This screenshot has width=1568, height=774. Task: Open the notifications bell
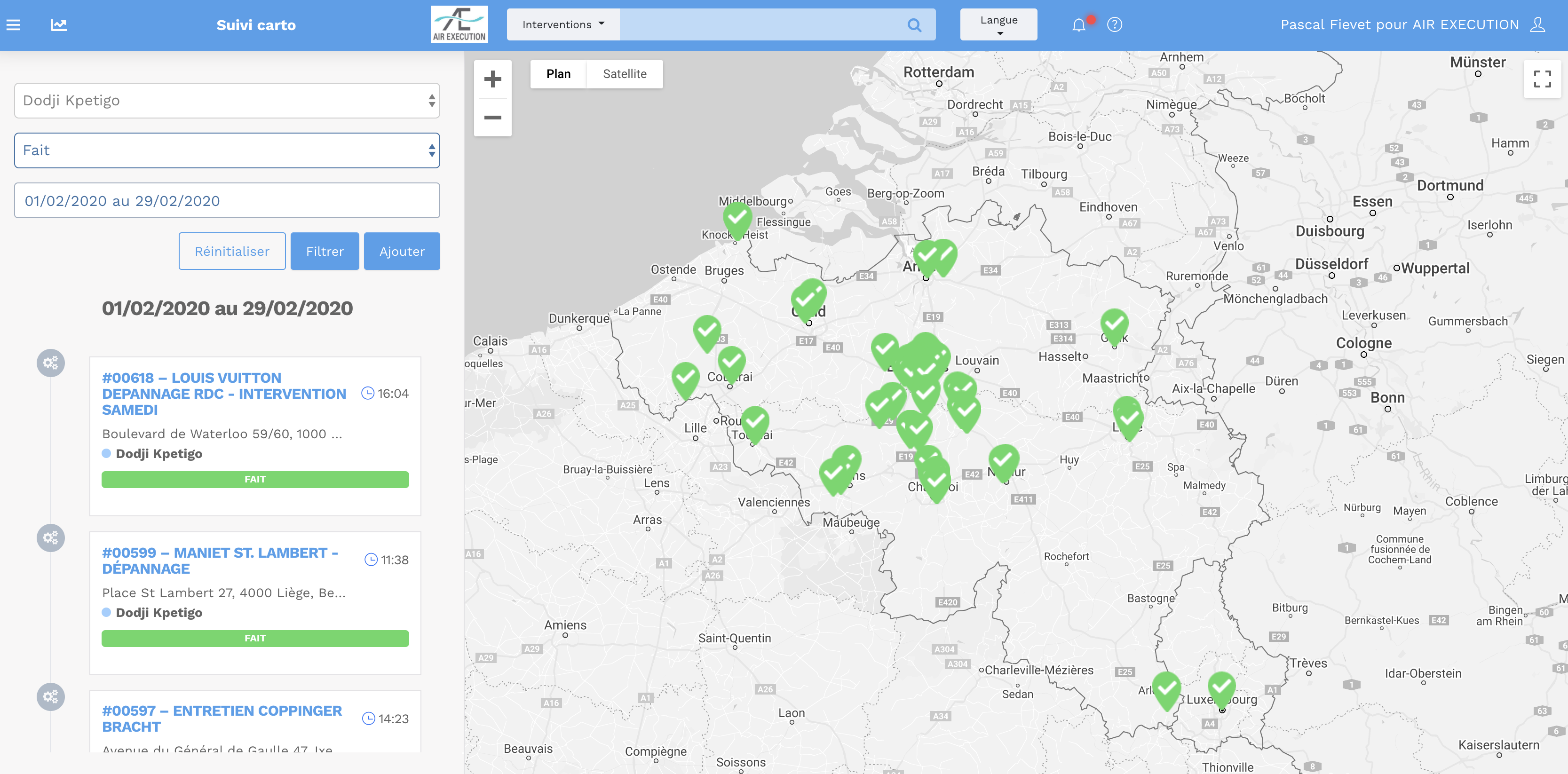pos(1078,25)
